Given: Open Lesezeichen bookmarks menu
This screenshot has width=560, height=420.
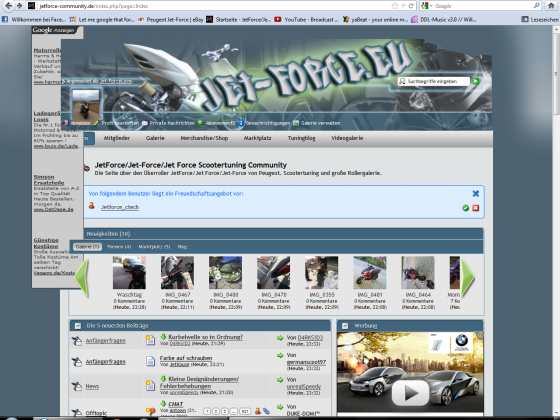Looking at the screenshot, I should coord(540,19).
